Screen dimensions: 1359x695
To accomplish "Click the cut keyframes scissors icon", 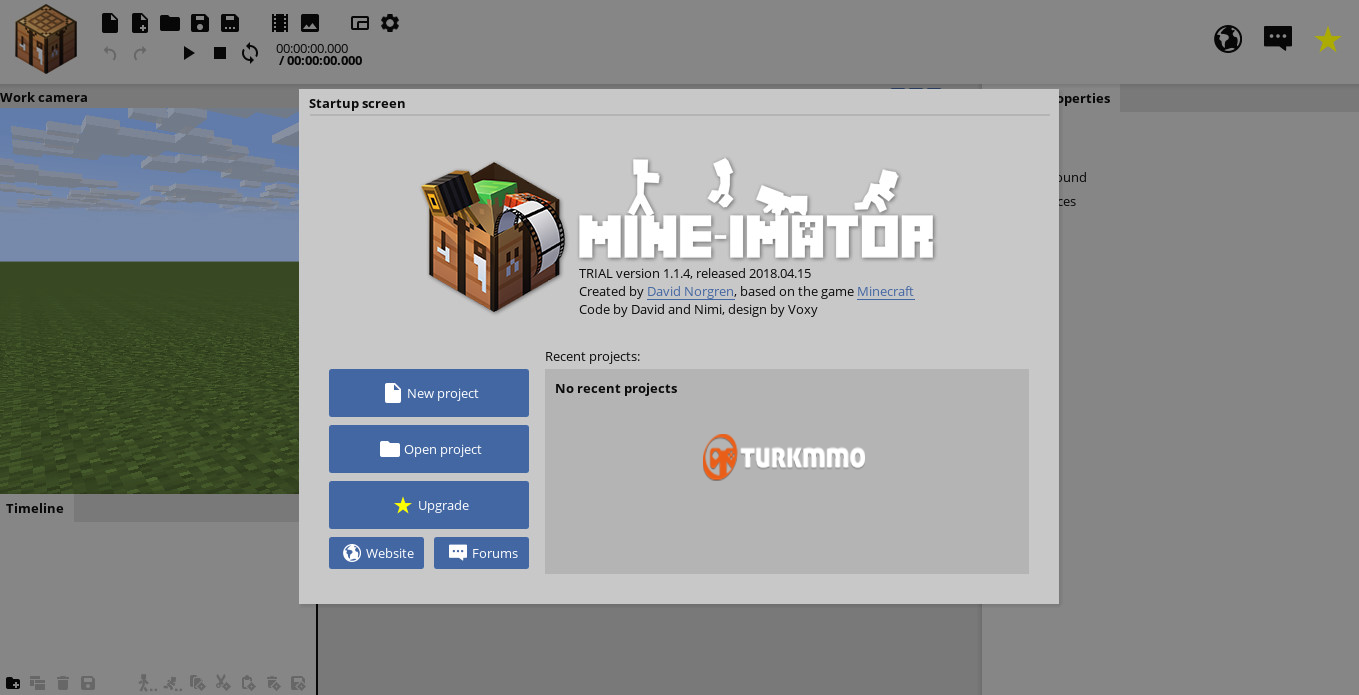I will 223,683.
